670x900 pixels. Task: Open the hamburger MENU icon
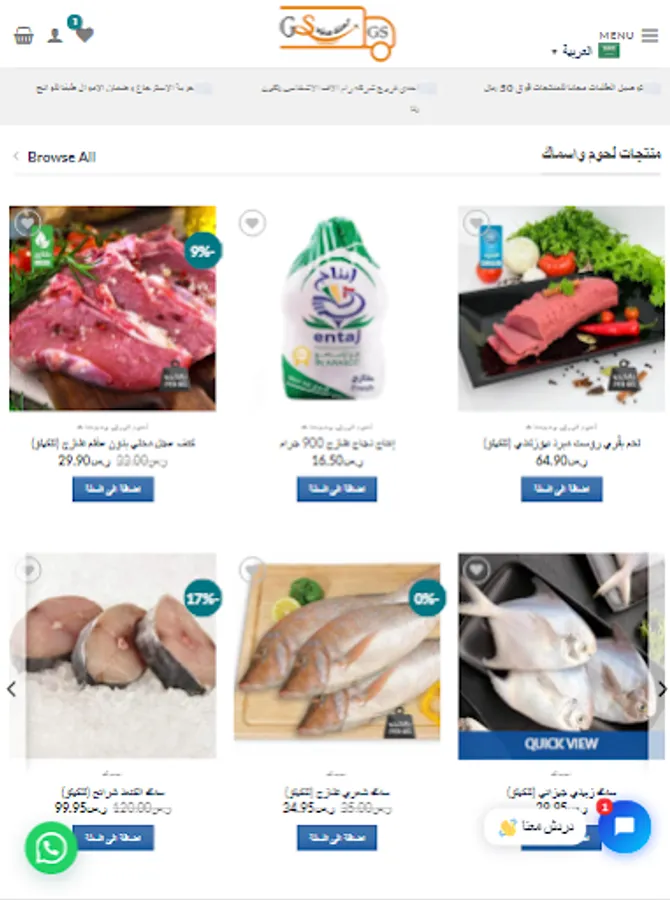(x=649, y=36)
